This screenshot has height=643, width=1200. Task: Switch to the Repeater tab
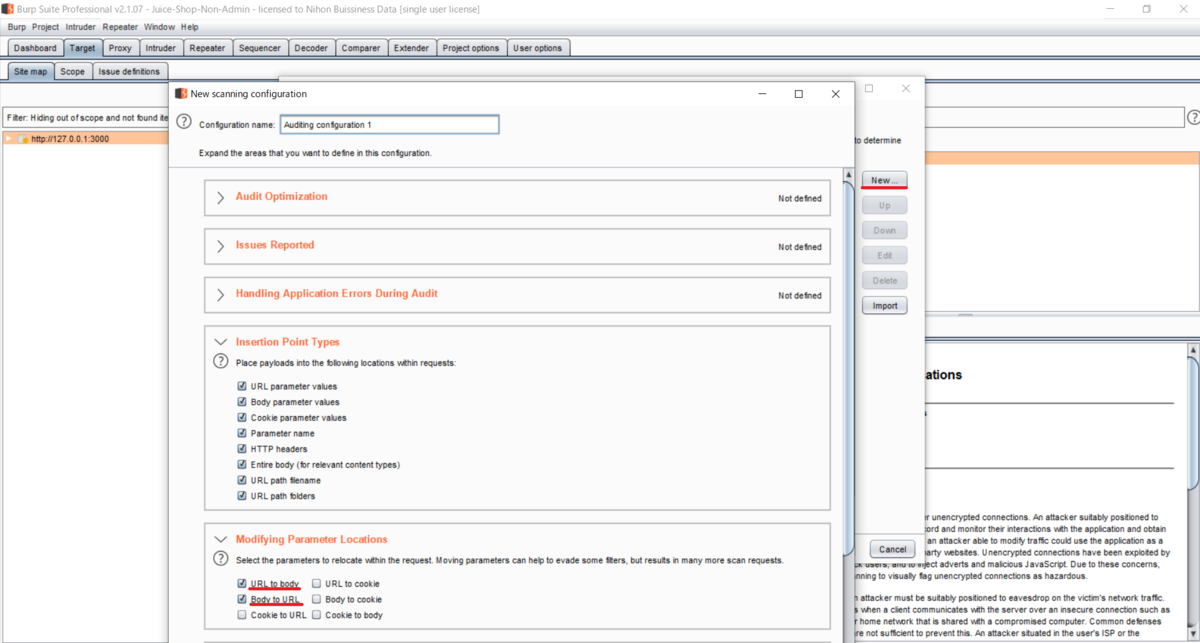pos(207,48)
